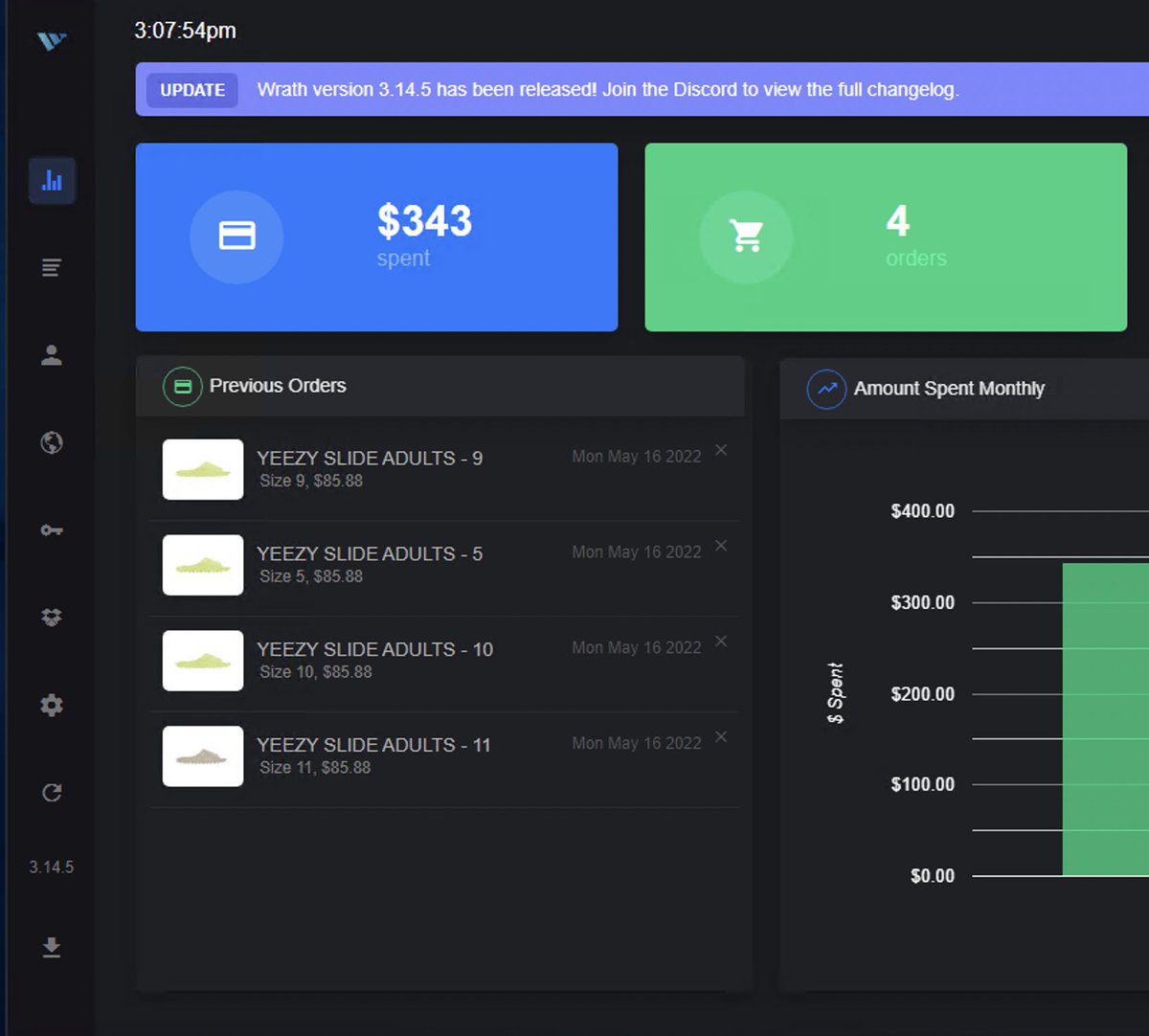Viewport: 1149px width, 1036px height.
Task: Open the proxies globe sidebar icon
Action: [x=52, y=442]
